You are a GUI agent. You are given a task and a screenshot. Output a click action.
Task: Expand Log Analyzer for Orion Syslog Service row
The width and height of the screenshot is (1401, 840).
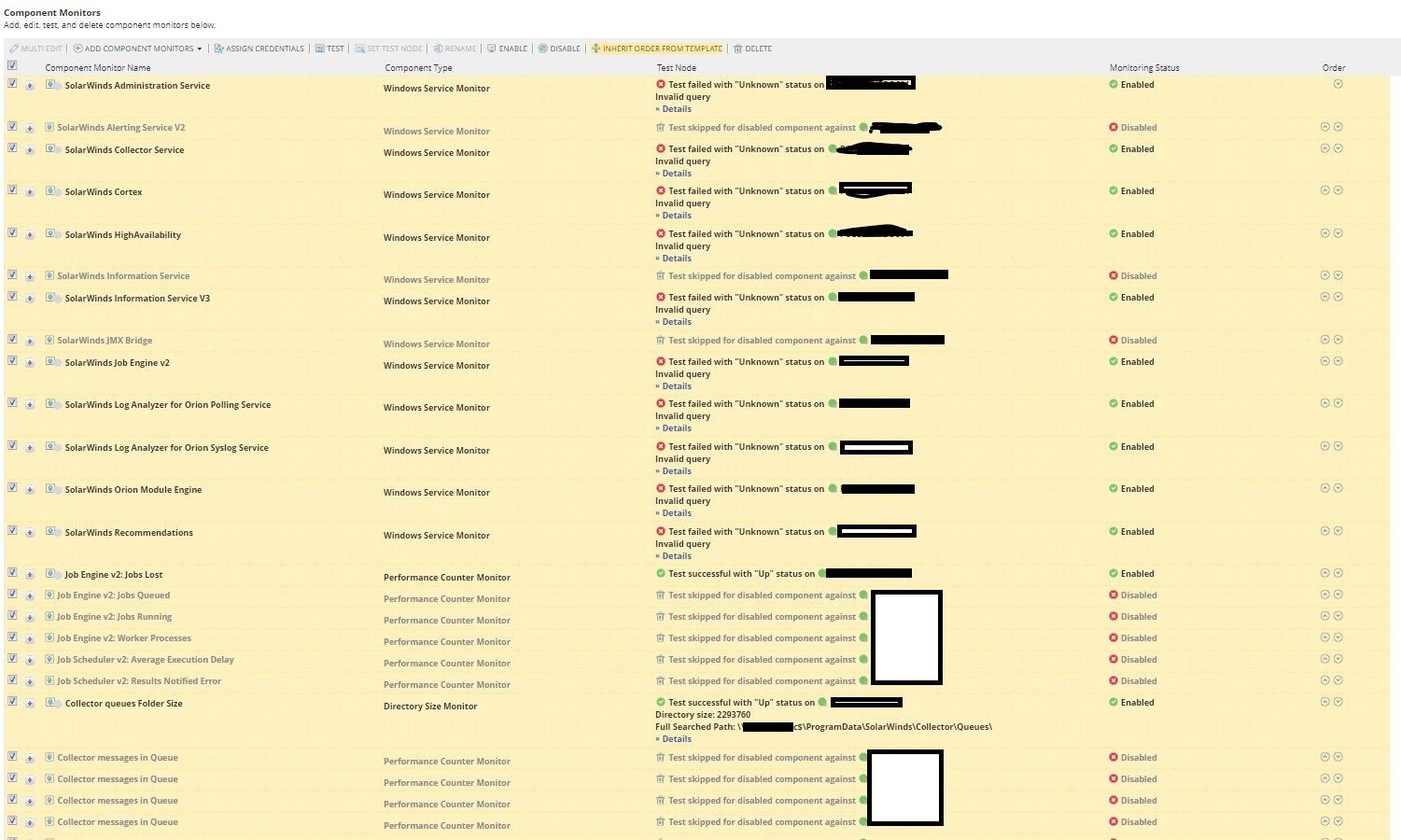point(30,448)
